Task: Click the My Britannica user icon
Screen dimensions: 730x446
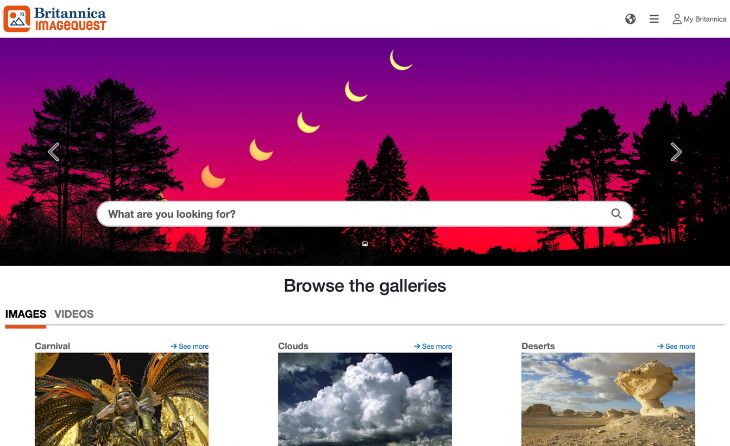Action: [x=677, y=19]
